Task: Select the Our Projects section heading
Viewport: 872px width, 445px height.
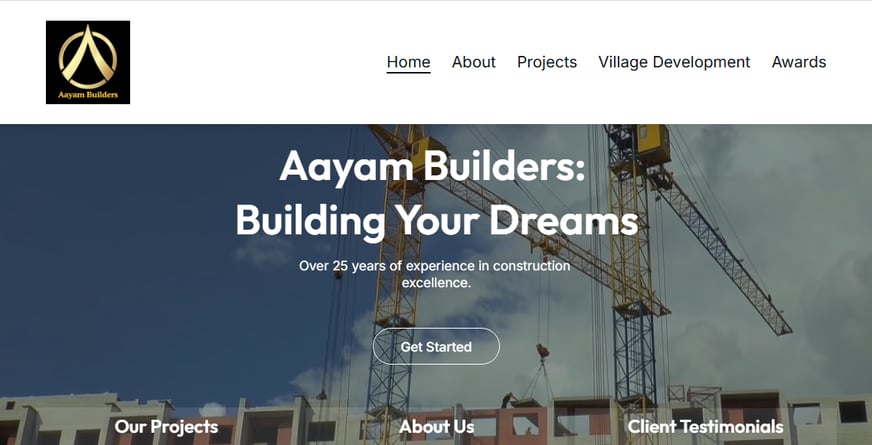Action: [x=166, y=427]
